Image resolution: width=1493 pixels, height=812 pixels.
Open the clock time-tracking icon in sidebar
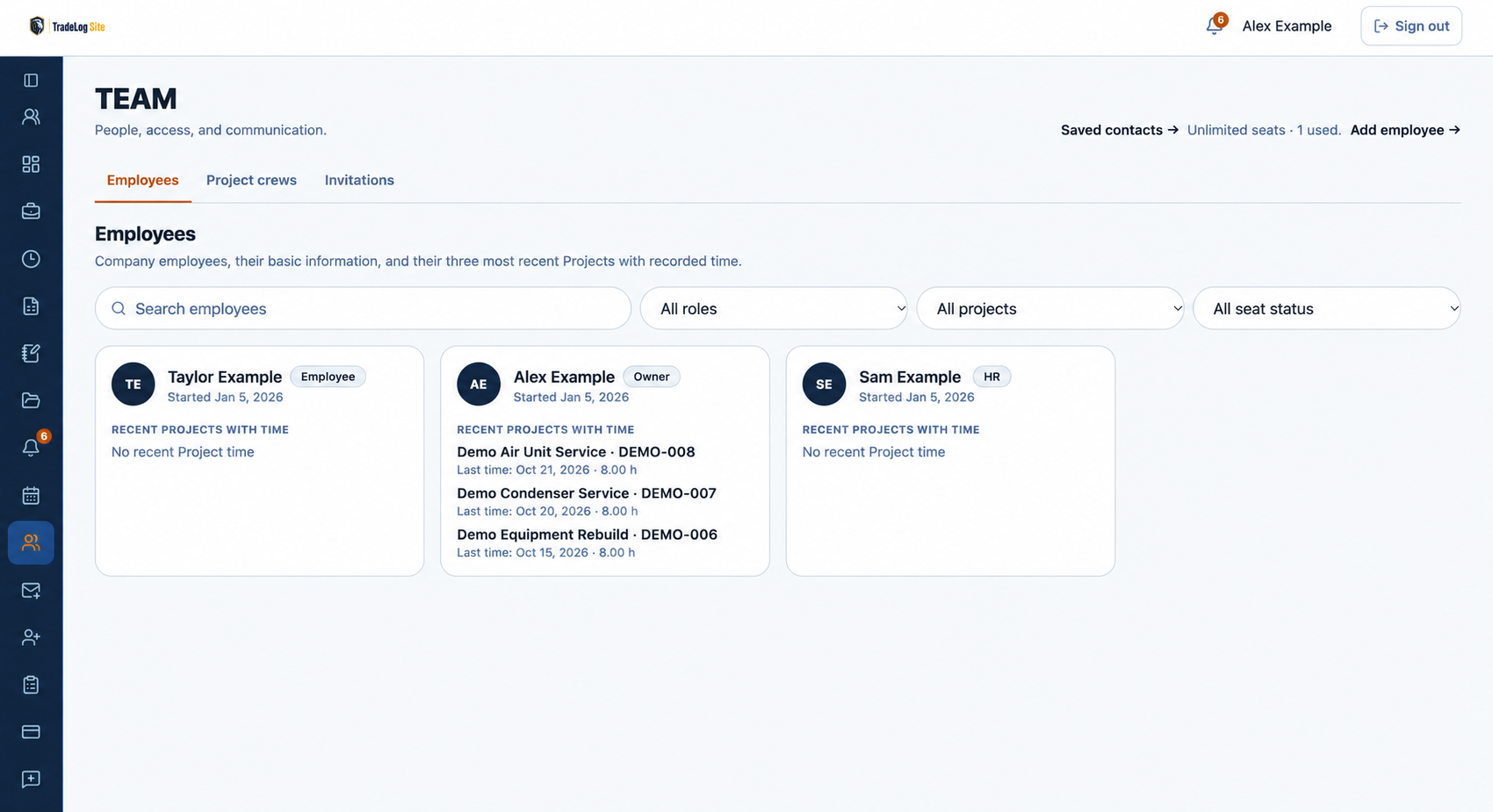click(x=31, y=259)
